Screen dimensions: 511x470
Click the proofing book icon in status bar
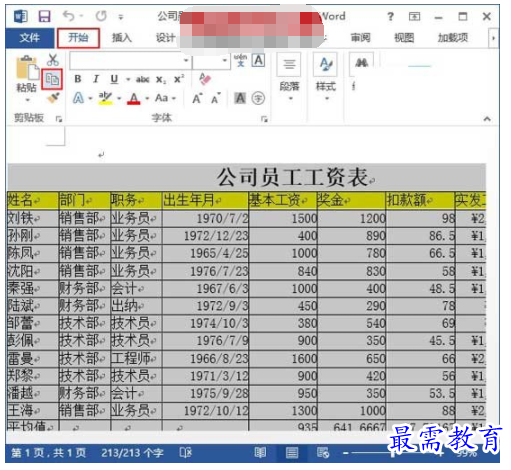pyautogui.click(x=186, y=453)
